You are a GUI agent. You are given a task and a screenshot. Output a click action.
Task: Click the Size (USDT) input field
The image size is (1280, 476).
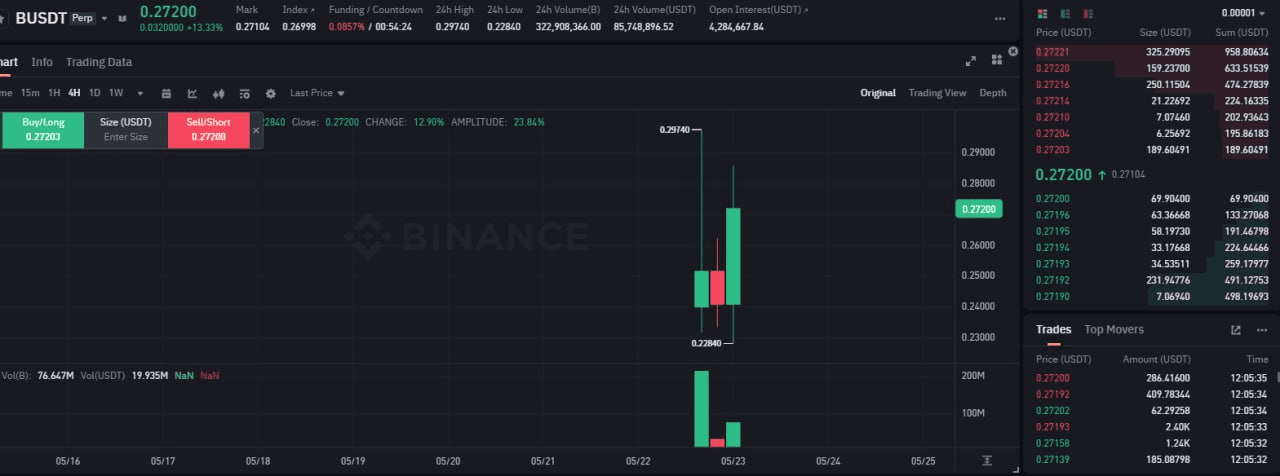[x=125, y=136]
